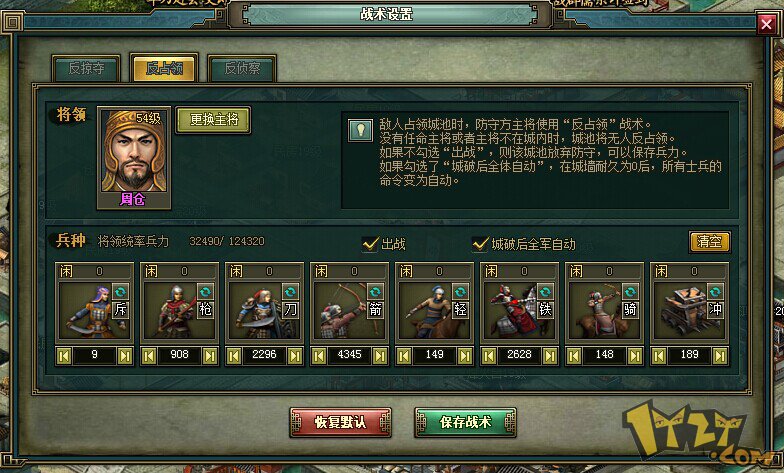Minimize the 轻 unit troop count
The image size is (784, 473).
[x=404, y=356]
